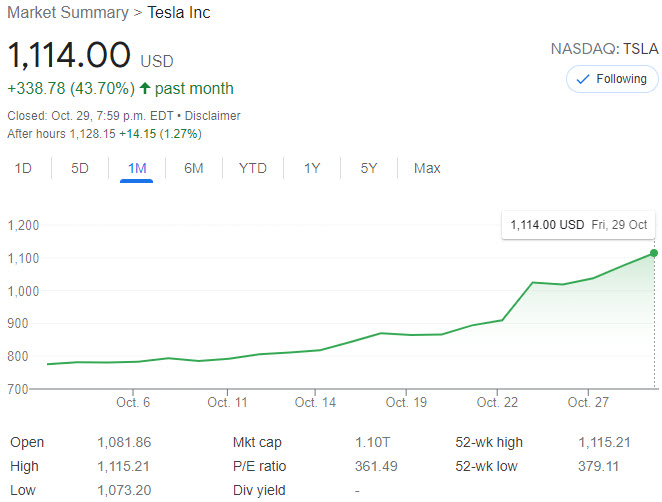Click the Open value 1,081.86

(x=124, y=442)
